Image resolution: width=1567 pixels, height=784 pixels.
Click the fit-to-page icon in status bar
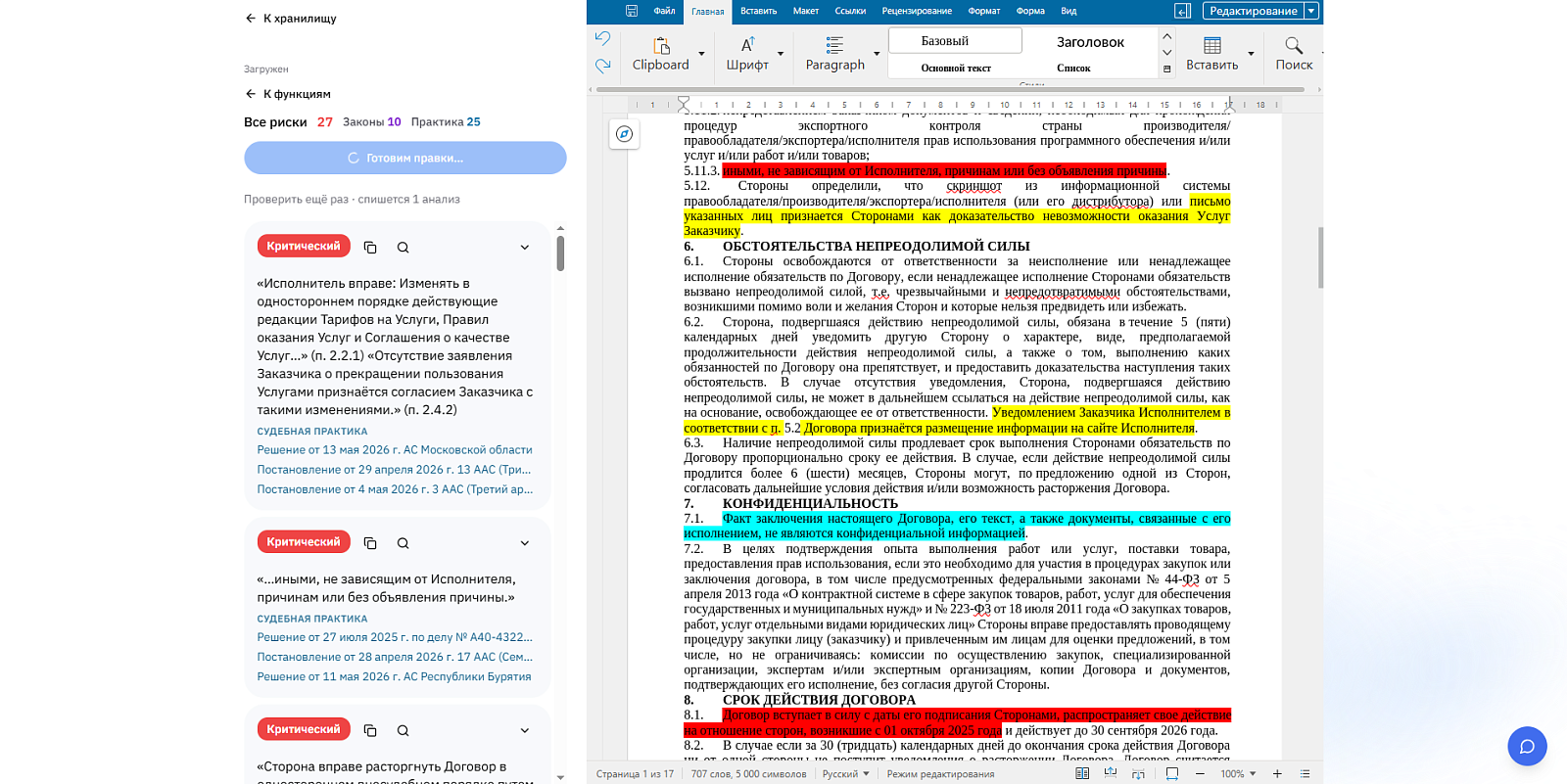coord(1171,773)
